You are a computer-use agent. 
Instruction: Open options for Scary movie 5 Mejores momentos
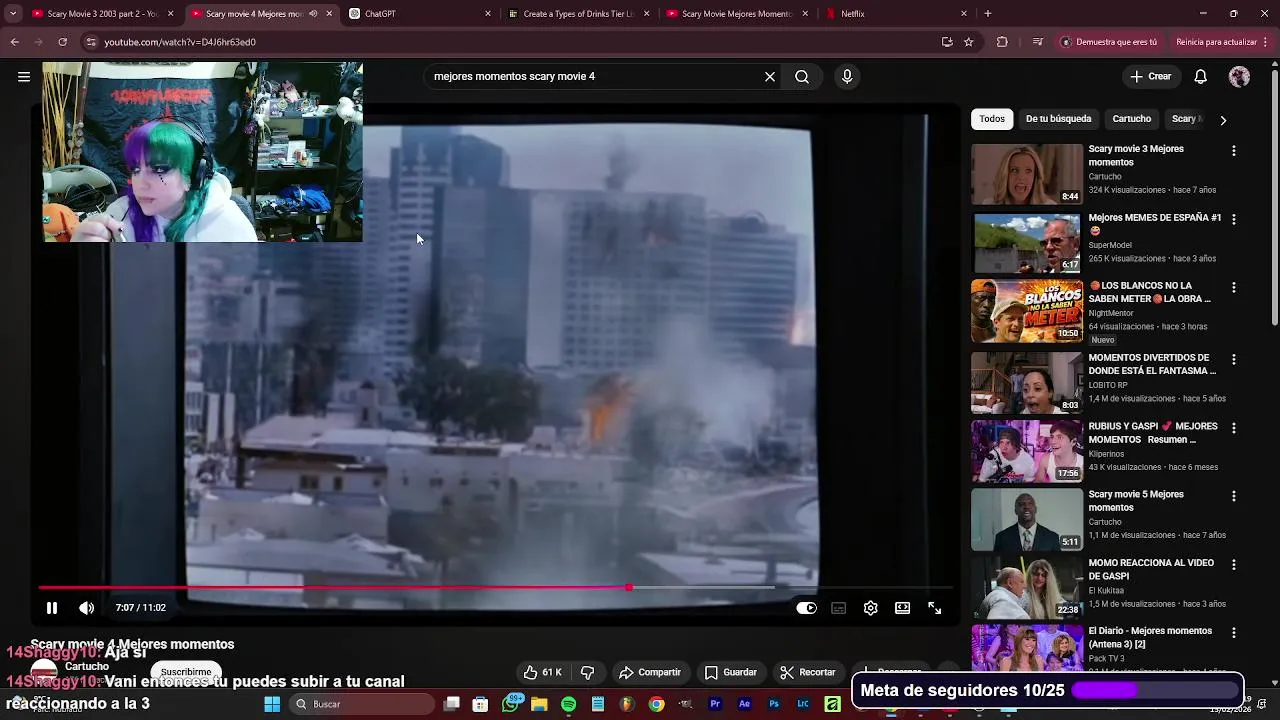[x=1233, y=496]
